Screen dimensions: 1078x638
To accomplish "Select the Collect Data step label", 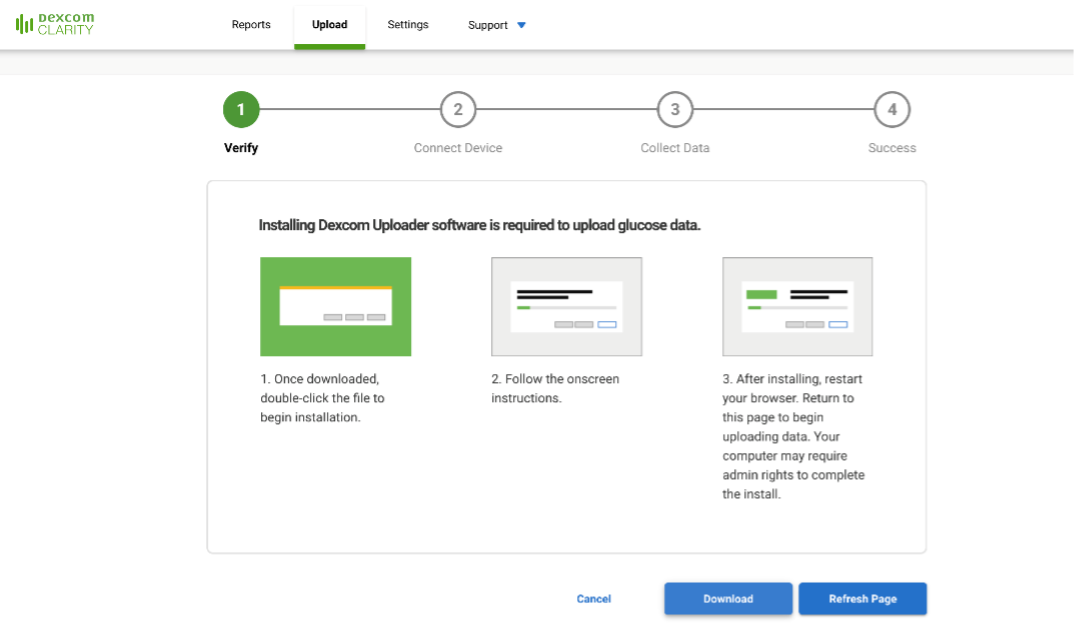I will [675, 148].
